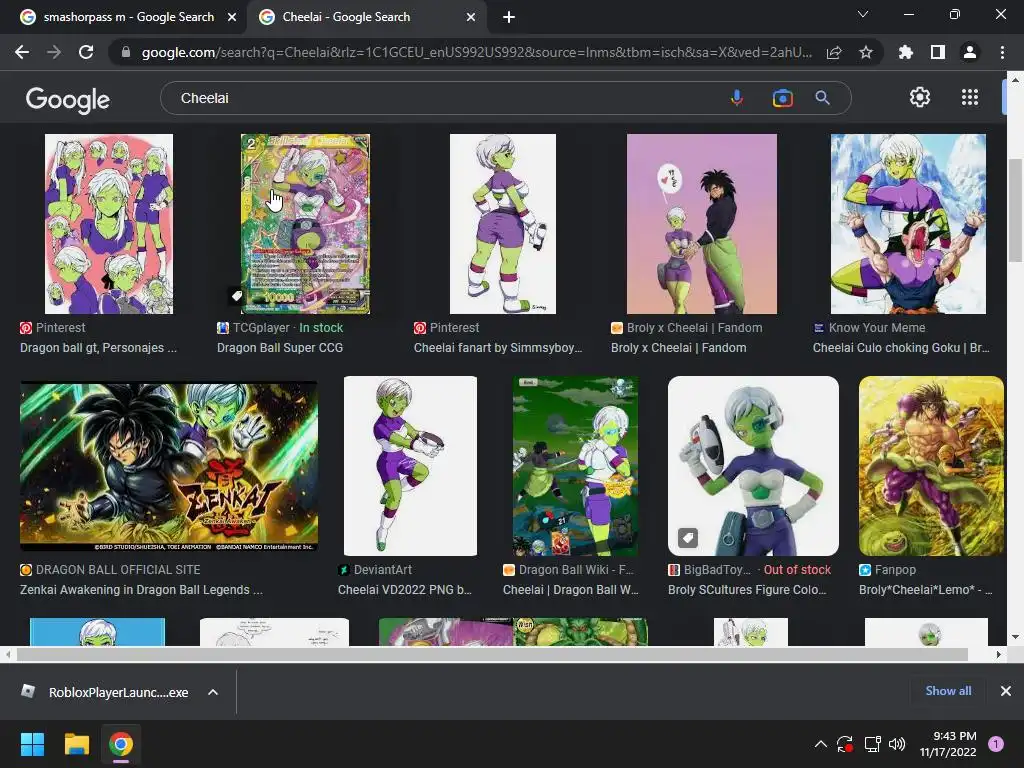Open the Simmsyboy fanart image
1024x768 pixels.
503,224
